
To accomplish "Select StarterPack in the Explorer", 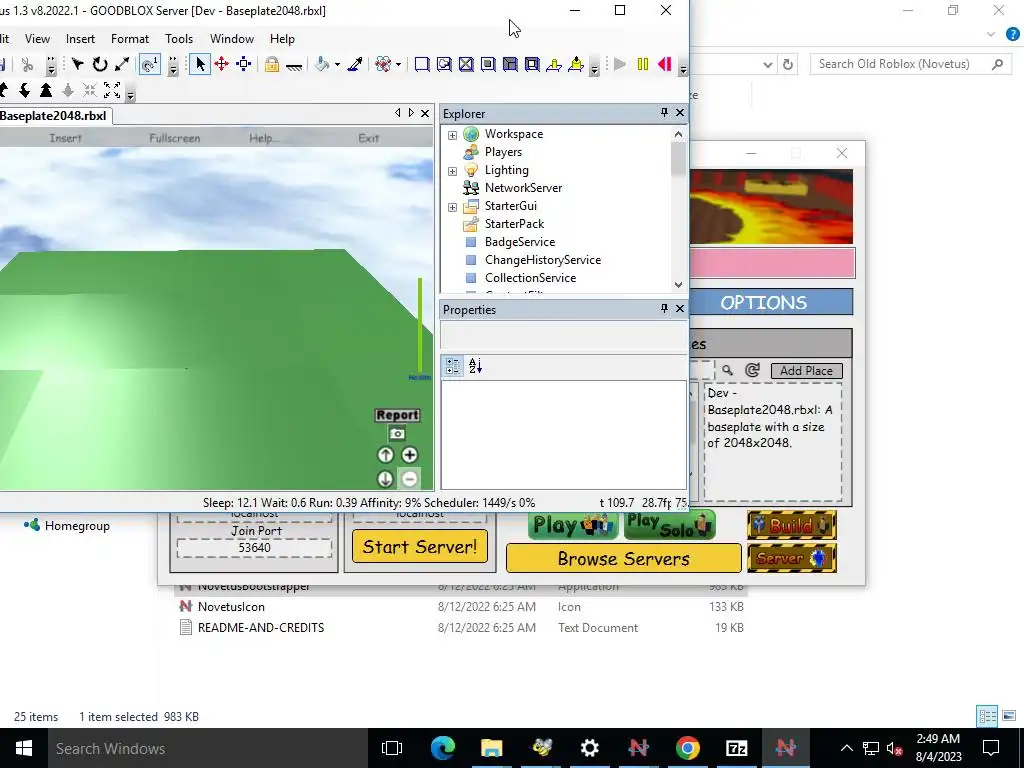I will pos(514,223).
